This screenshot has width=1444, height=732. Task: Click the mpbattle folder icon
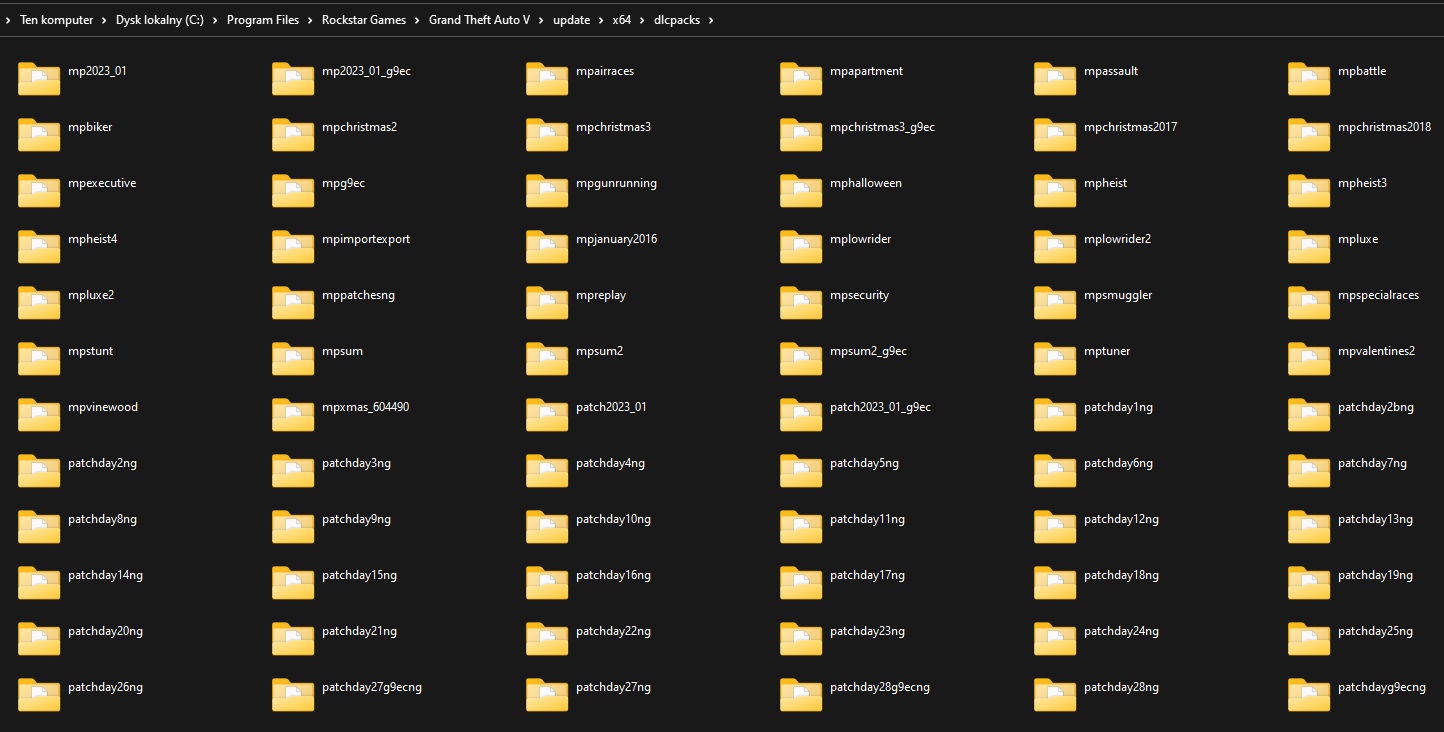[x=1309, y=79]
